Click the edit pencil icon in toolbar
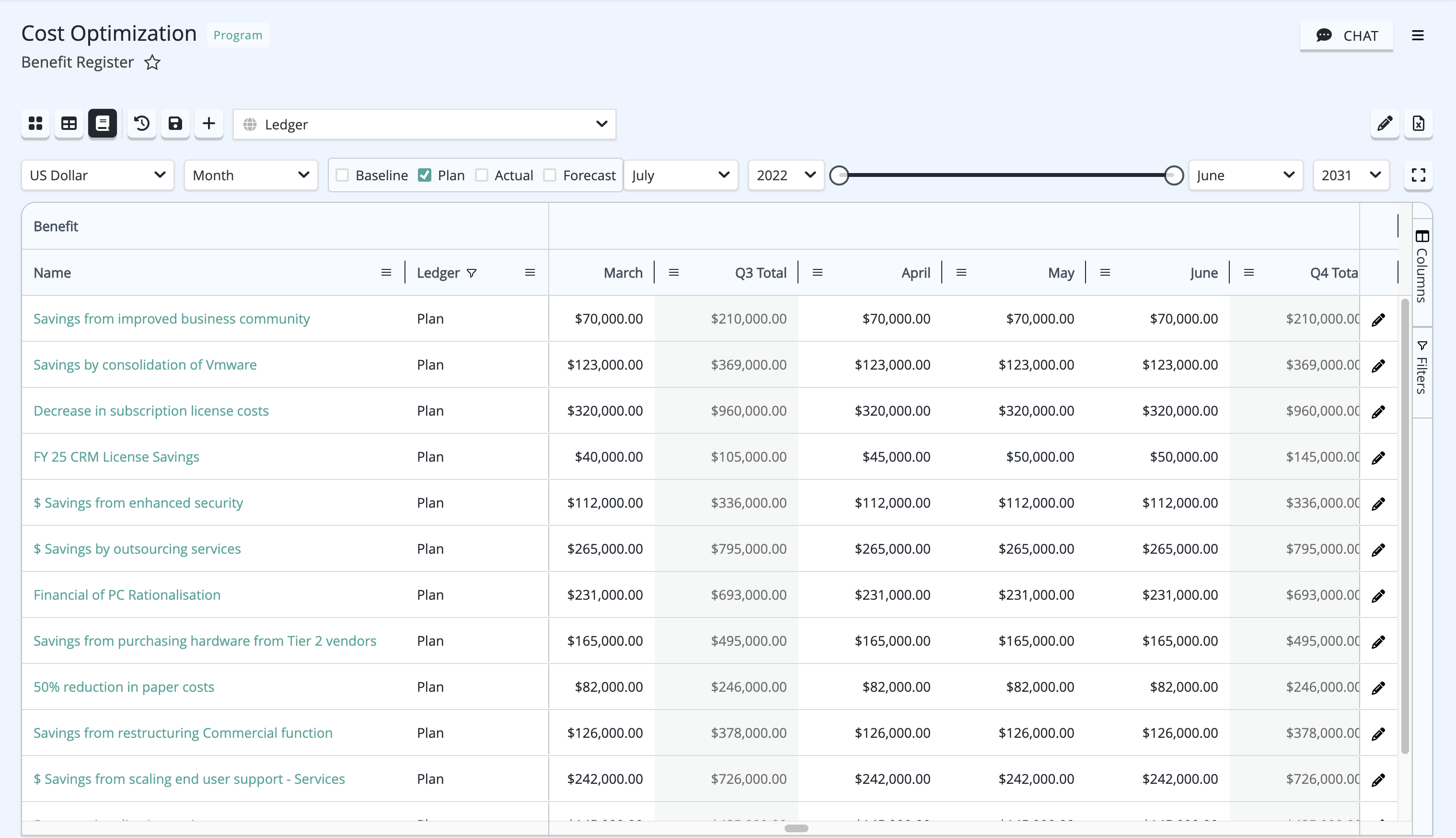Viewport: 1456px width, 838px height. point(1385,123)
